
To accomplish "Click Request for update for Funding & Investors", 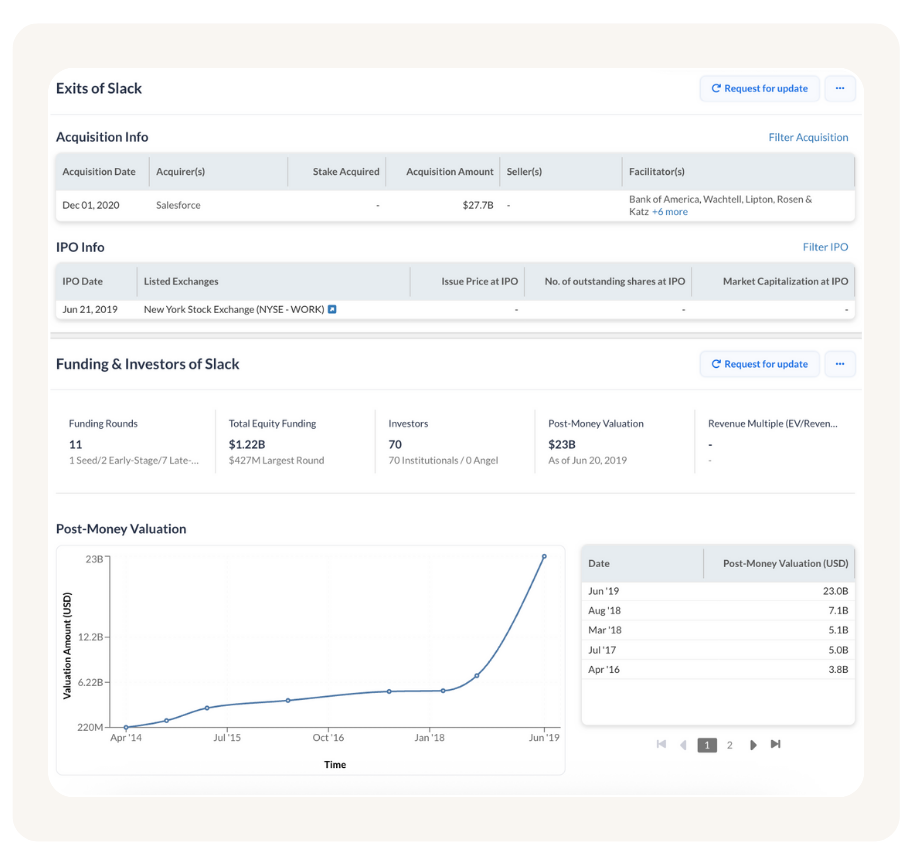I will tap(759, 364).
